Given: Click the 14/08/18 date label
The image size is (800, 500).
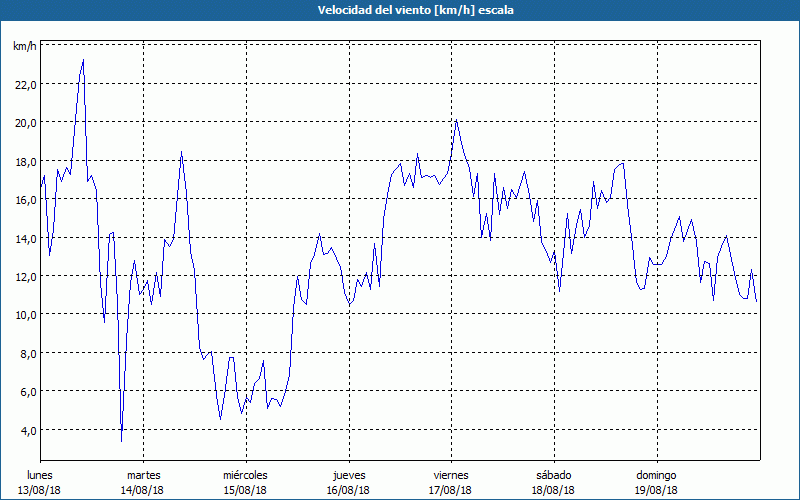Looking at the screenshot, I should click(142, 490).
